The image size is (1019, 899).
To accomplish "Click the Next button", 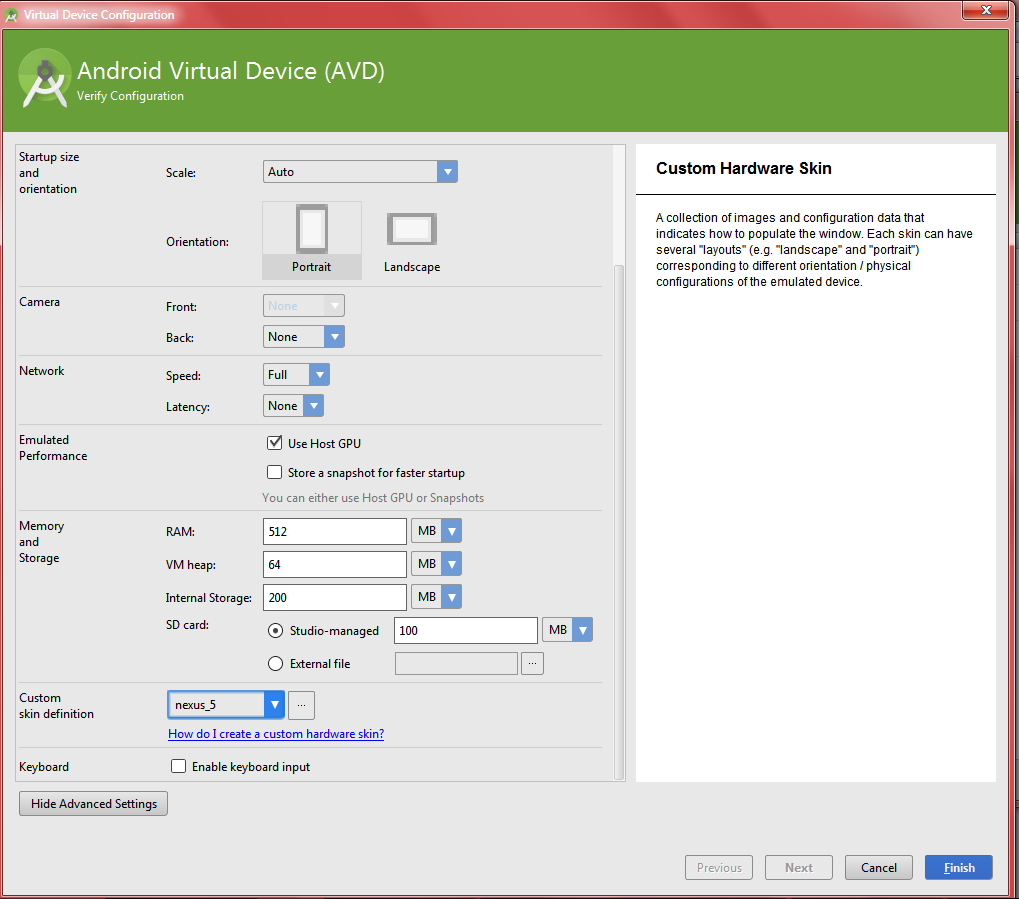I will pos(799,868).
